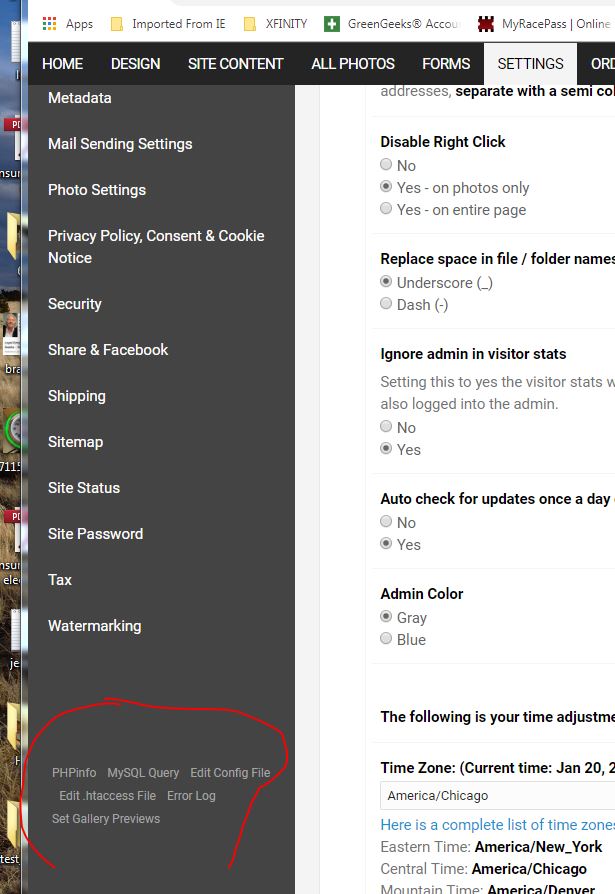Choose Dash to replace spaces
The width and height of the screenshot is (615, 894).
point(386,303)
